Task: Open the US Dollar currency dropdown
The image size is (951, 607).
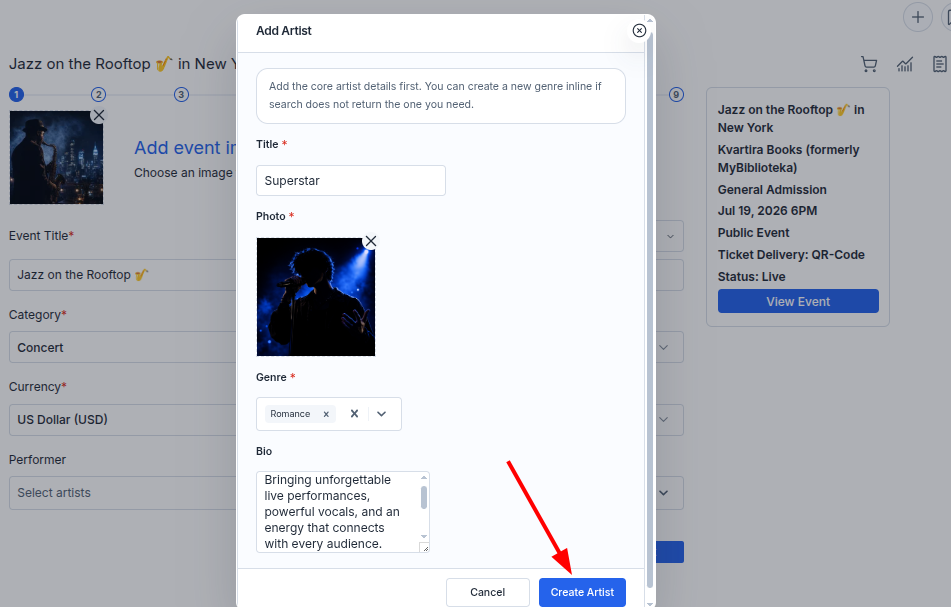Action: pyautogui.click(x=123, y=420)
